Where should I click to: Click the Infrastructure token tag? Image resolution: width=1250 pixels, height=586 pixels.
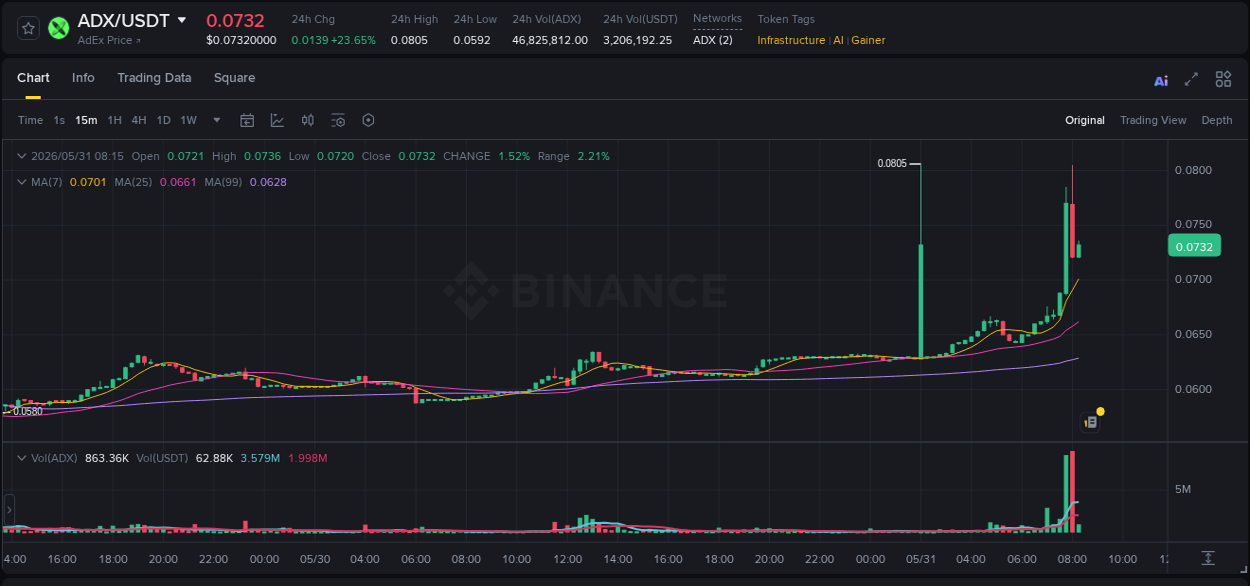coord(791,40)
